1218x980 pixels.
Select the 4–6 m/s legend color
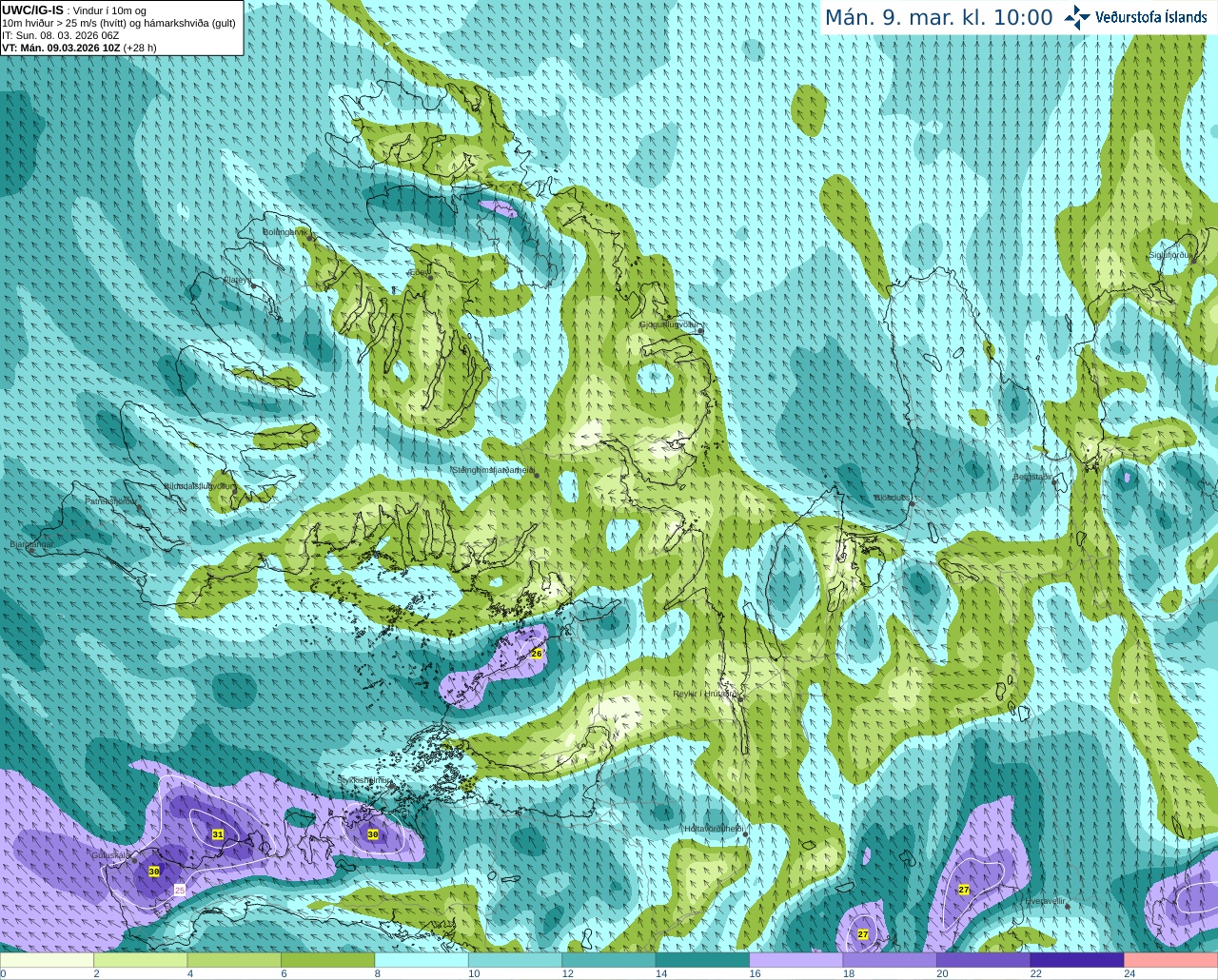[235, 959]
